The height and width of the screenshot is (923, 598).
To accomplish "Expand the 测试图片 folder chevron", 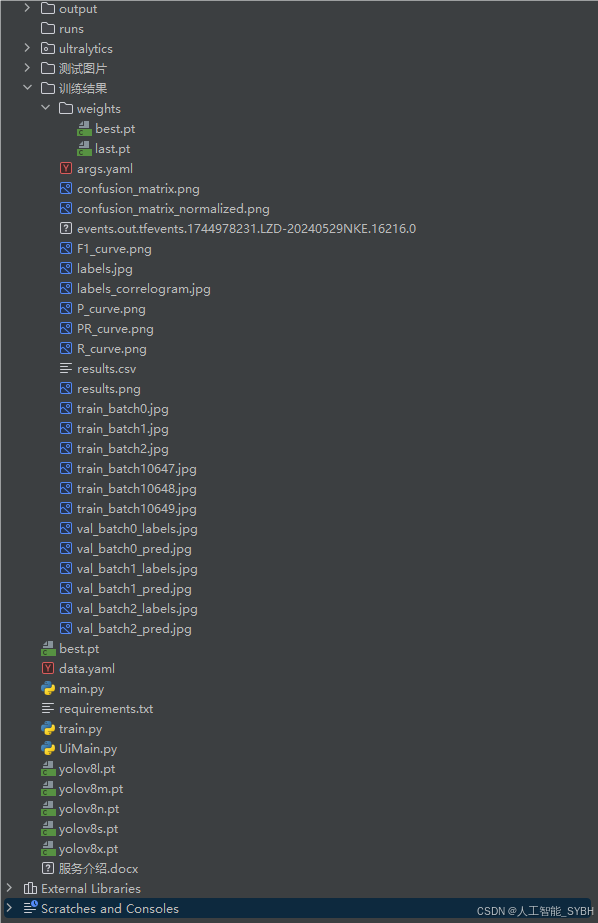I will pyautogui.click(x=27, y=68).
